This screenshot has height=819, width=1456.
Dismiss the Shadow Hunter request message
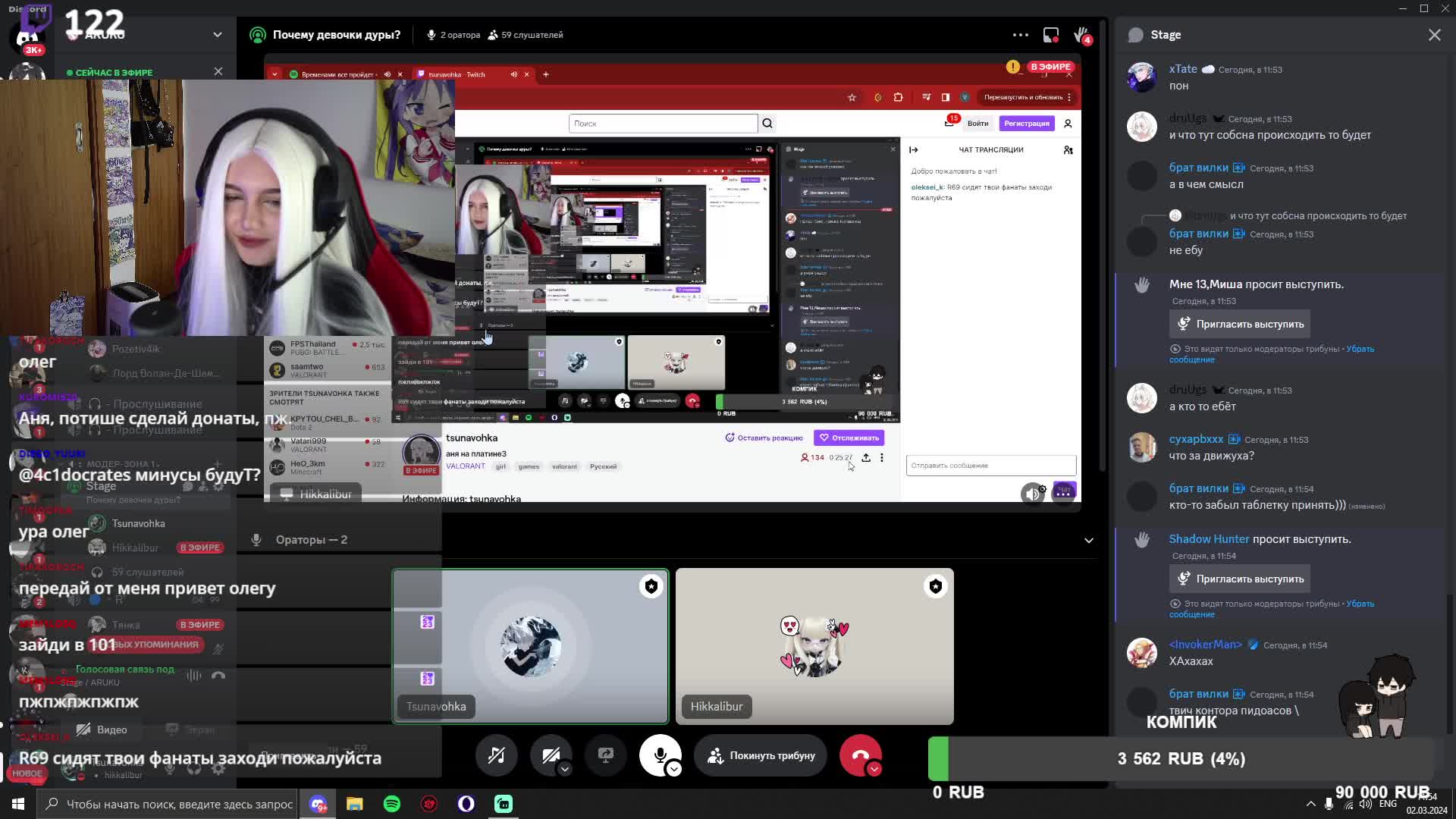pyautogui.click(x=1272, y=609)
